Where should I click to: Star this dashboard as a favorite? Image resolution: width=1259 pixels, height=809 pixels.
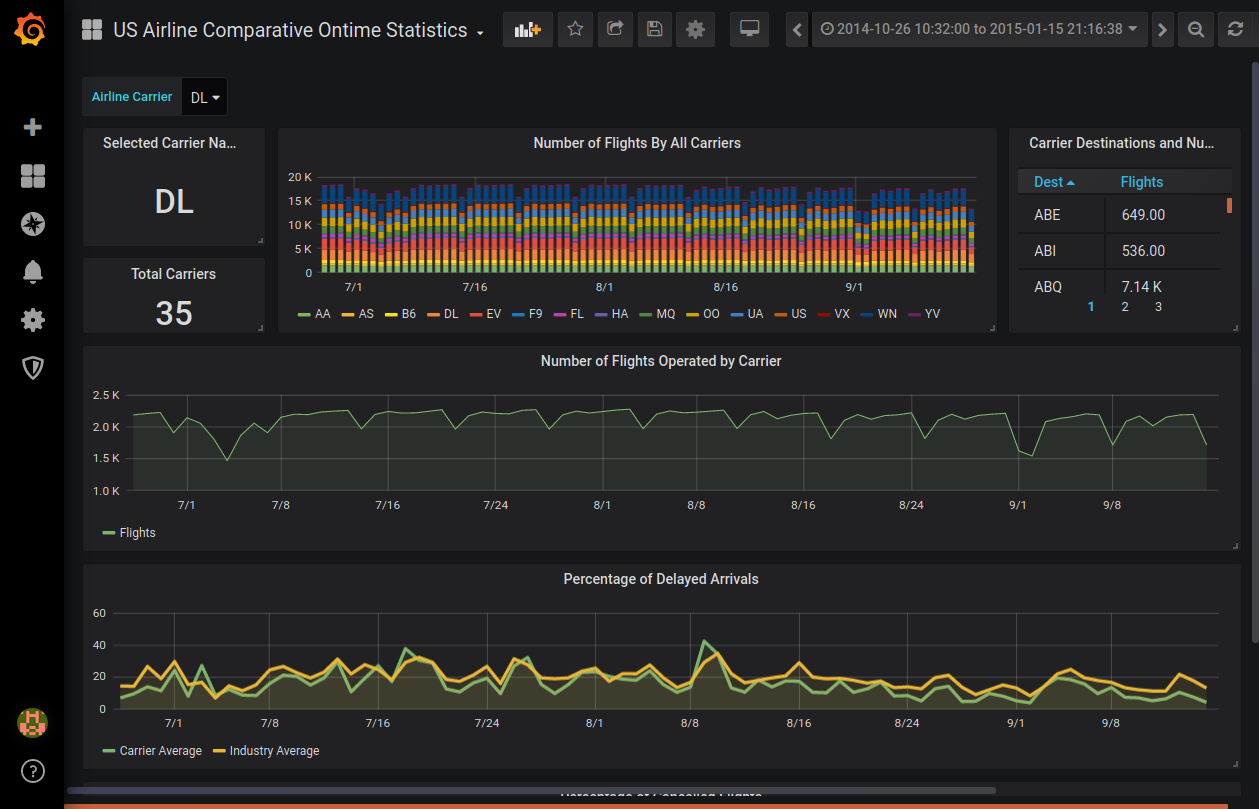(x=575, y=29)
